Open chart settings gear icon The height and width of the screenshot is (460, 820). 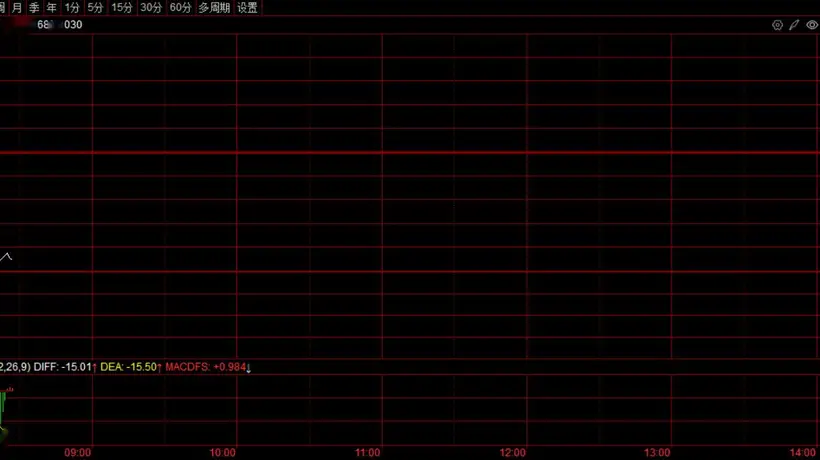tap(777, 25)
